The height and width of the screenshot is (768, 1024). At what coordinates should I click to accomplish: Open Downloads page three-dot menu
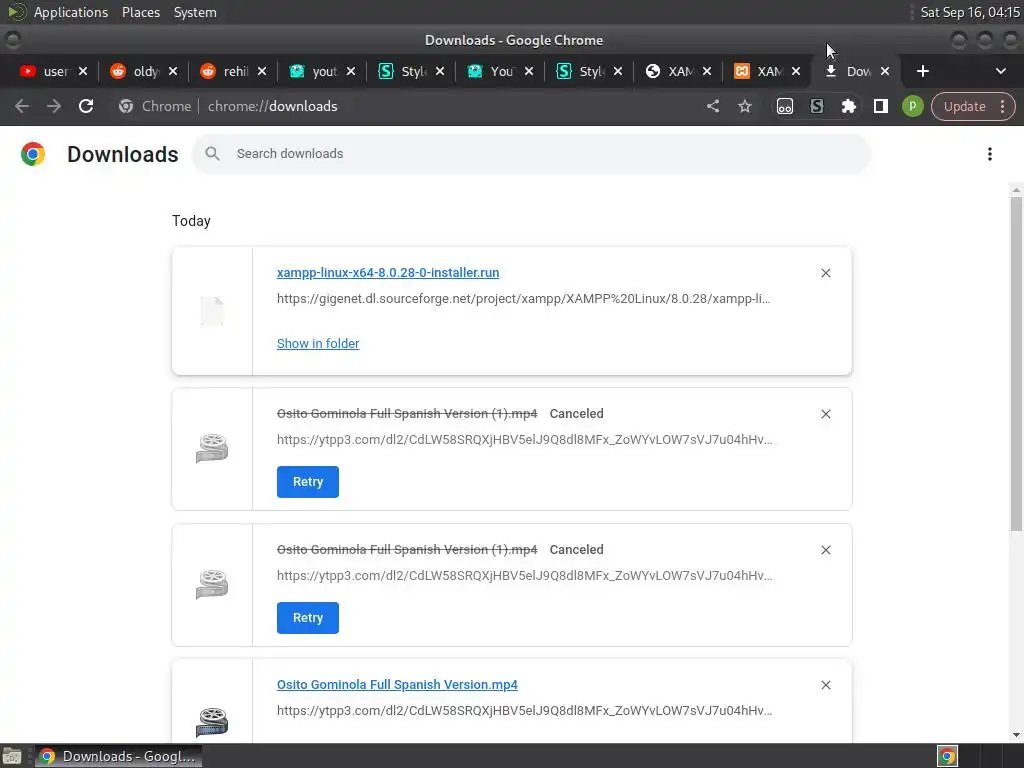[x=989, y=154]
